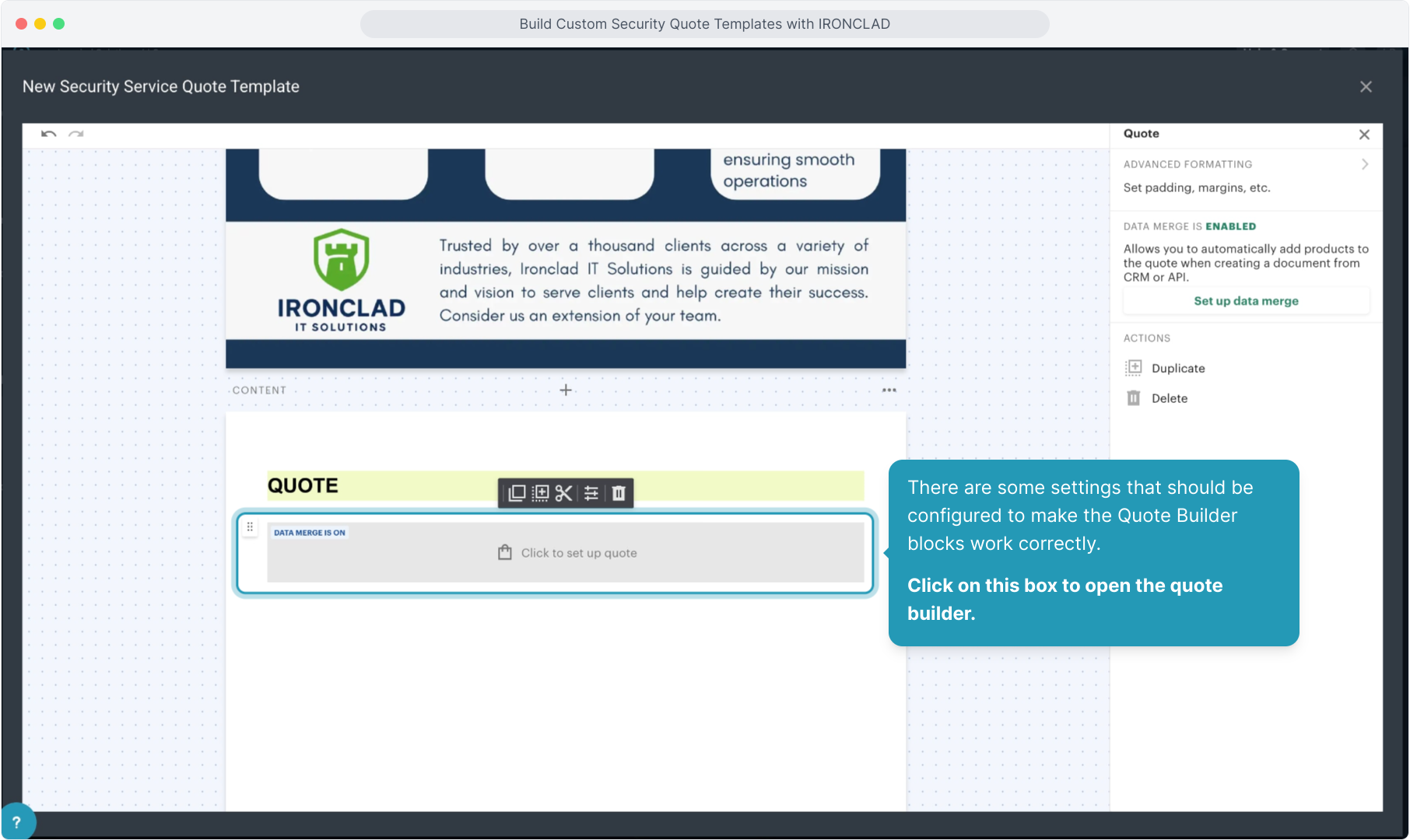The width and height of the screenshot is (1410, 840).
Task: Cut the block with the scissors icon
Action: tap(564, 493)
